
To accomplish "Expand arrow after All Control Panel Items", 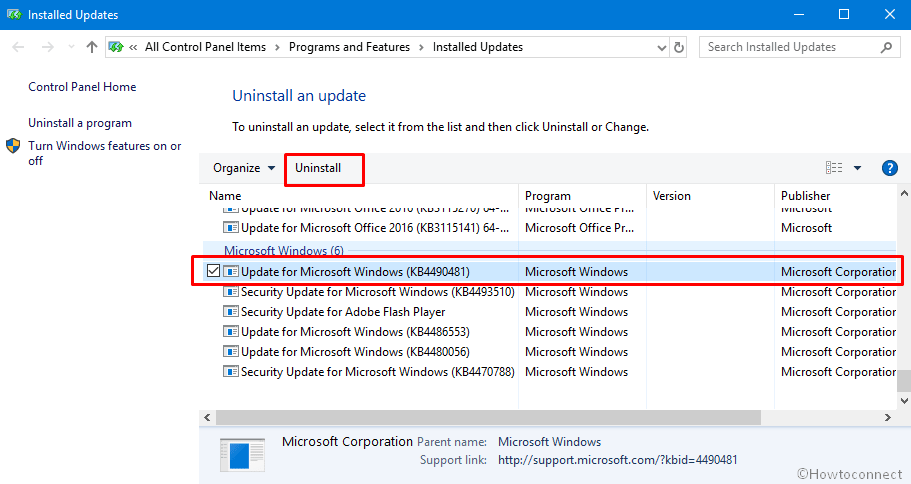I will [x=277, y=48].
